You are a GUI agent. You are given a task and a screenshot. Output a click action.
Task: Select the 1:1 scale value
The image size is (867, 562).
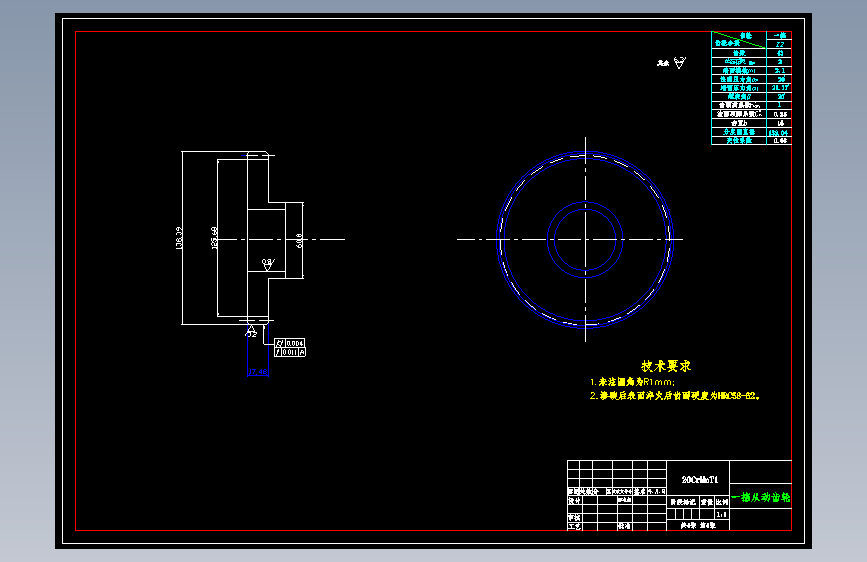[722, 514]
